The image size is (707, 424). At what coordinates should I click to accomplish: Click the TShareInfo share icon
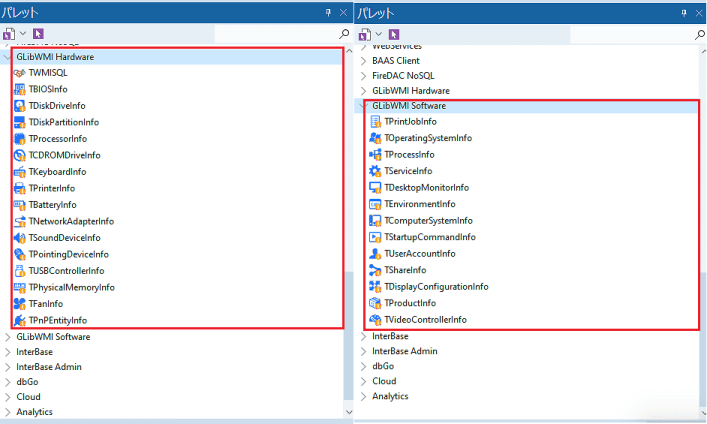375,270
